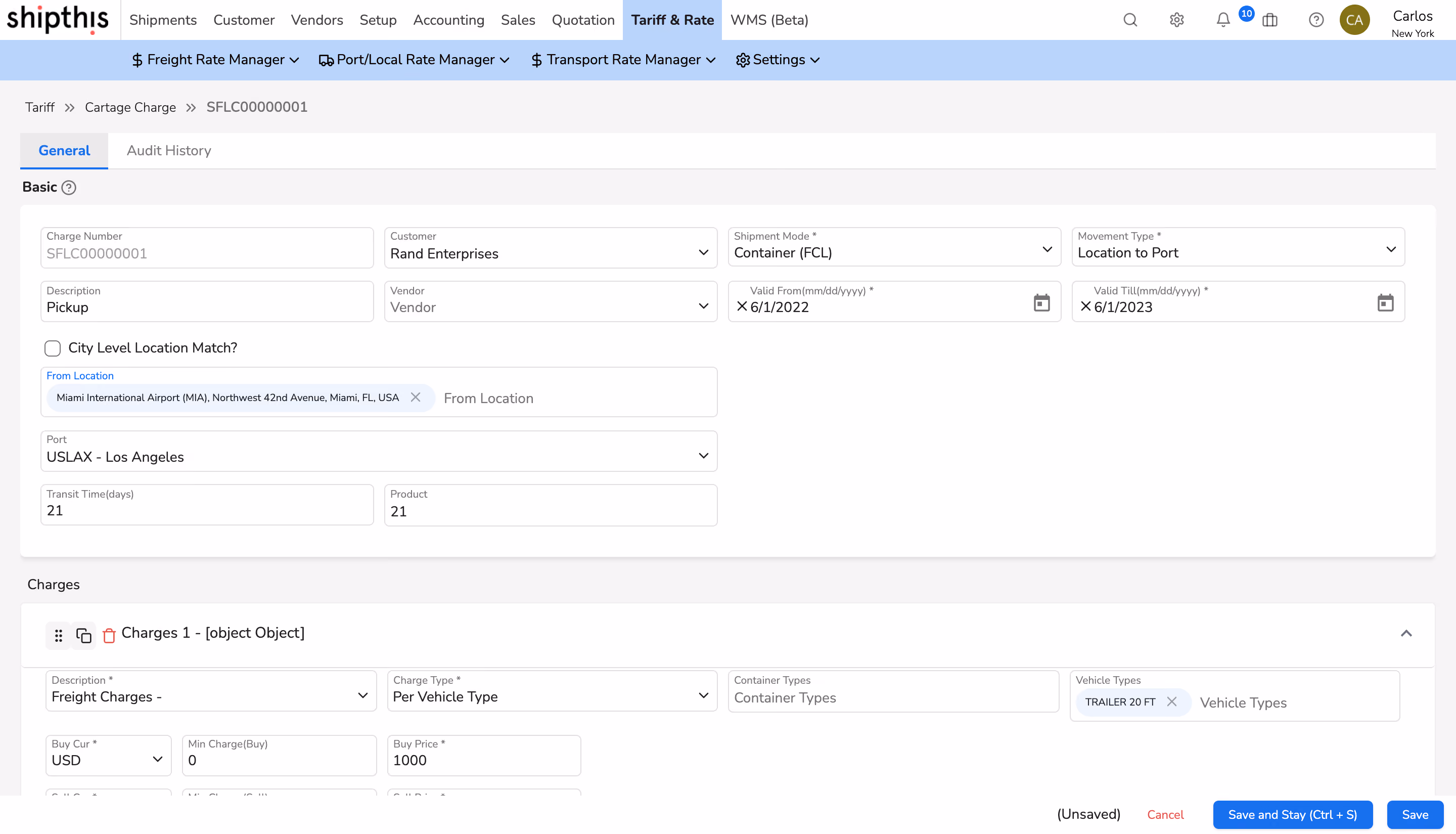The image size is (1456, 834).
Task: Open the search icon in header
Action: pos(1130,20)
